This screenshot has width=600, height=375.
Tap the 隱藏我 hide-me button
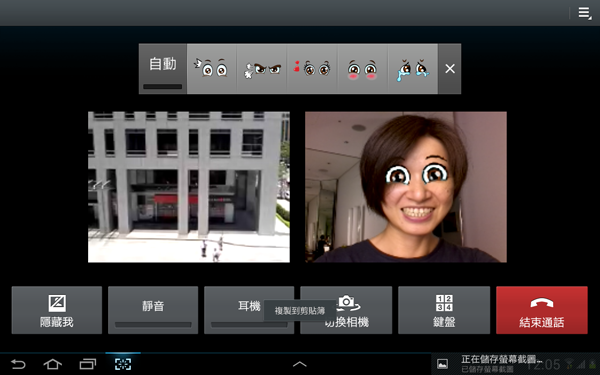coord(57,310)
